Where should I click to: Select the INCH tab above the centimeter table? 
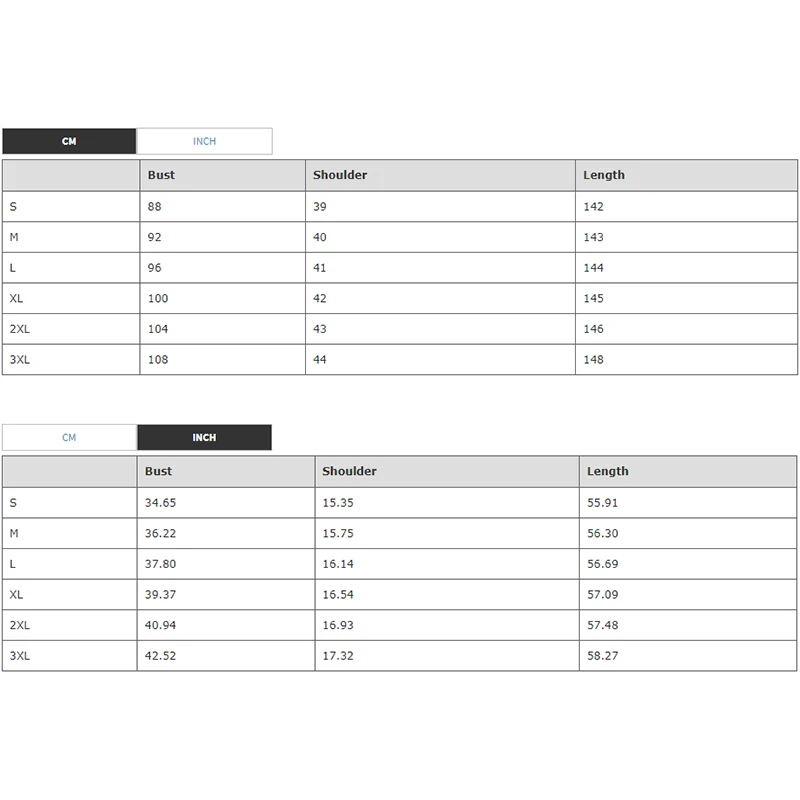(204, 141)
